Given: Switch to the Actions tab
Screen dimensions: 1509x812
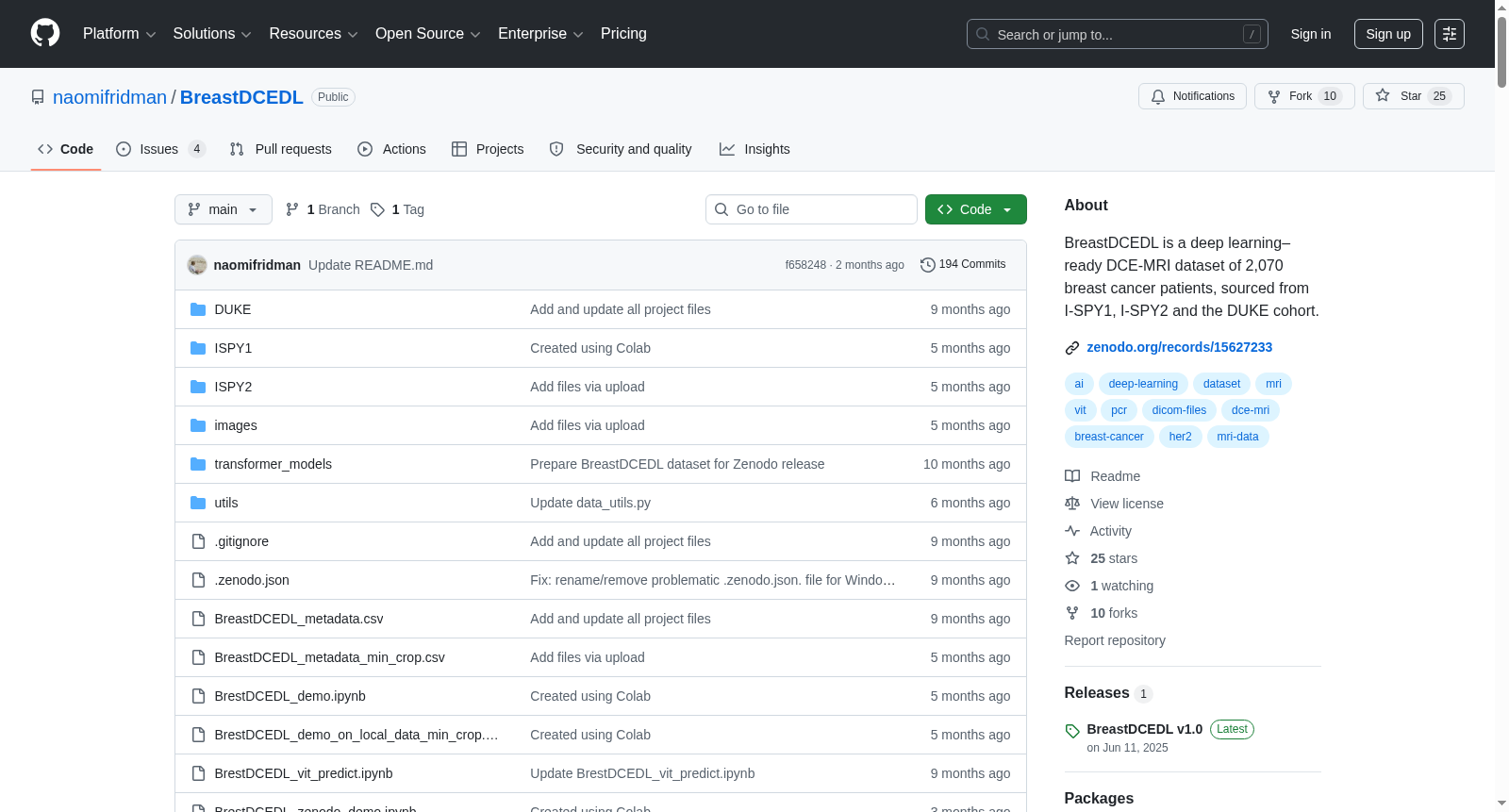Looking at the screenshot, I should tap(392, 149).
